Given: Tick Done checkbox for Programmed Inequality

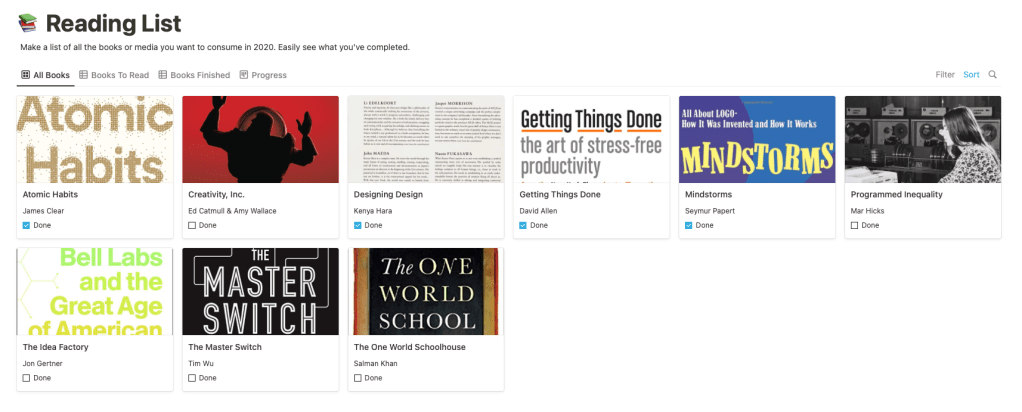Looking at the screenshot, I should [854, 226].
